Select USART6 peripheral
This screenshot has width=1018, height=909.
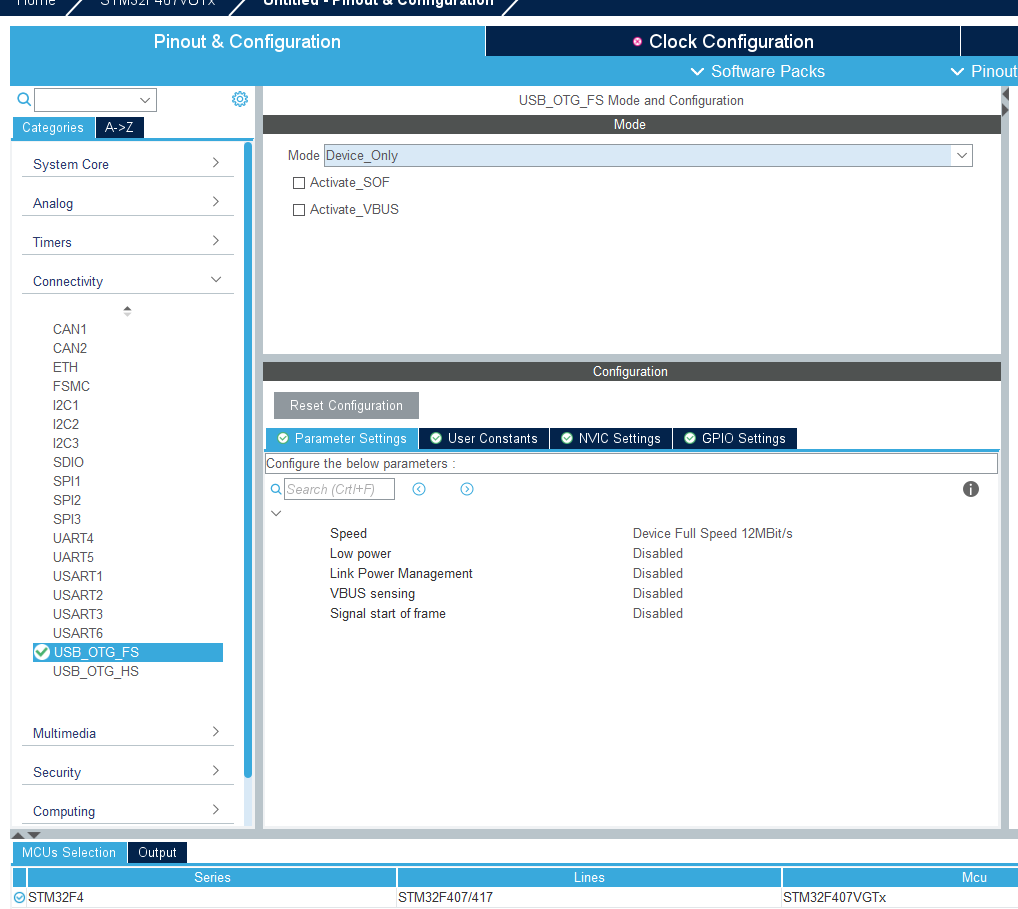point(77,633)
